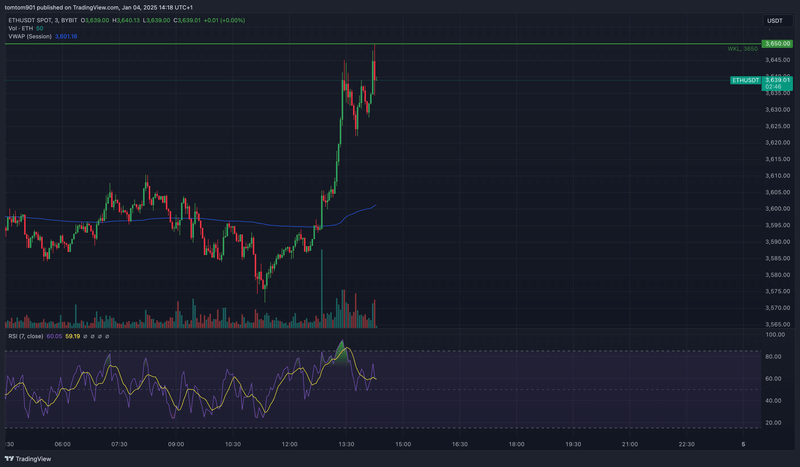Viewport: 800px width, 467px height.
Task: Click the 3,639.01 last price countdown label
Action: click(777, 83)
